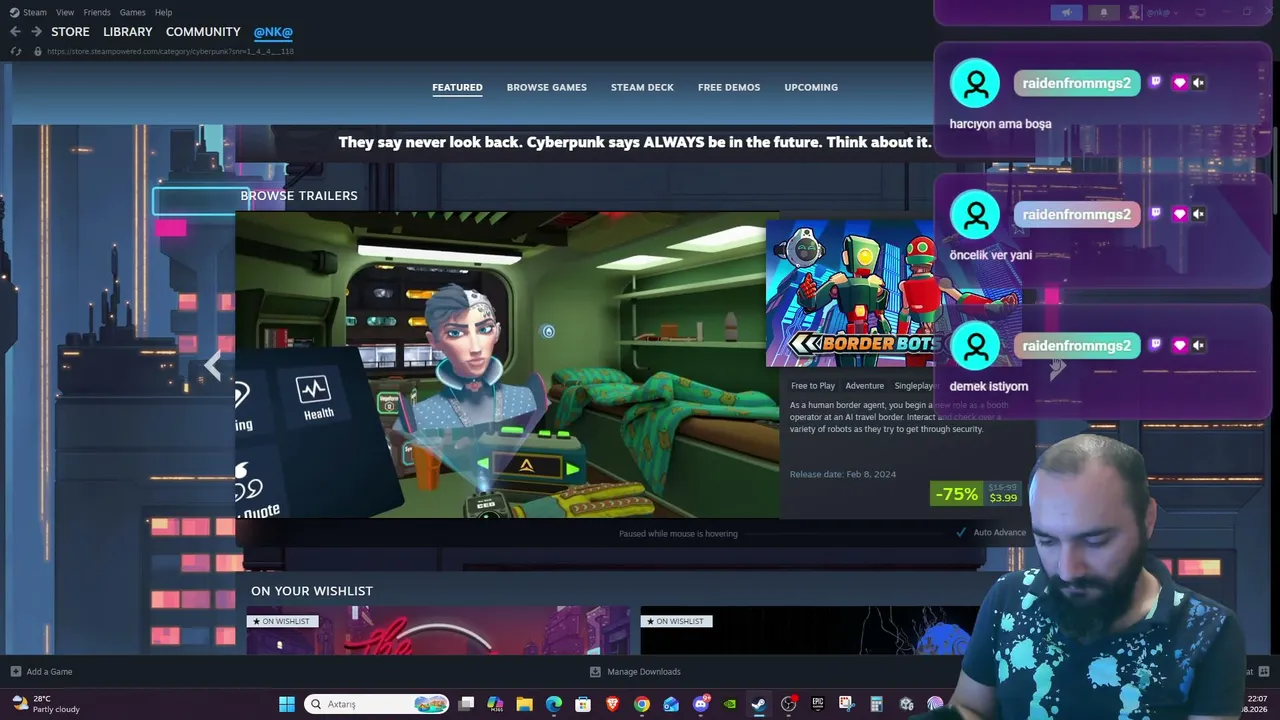Image resolution: width=1280 pixels, height=720 pixels.
Task: Click the -75% discount badge
Action: (x=956, y=494)
